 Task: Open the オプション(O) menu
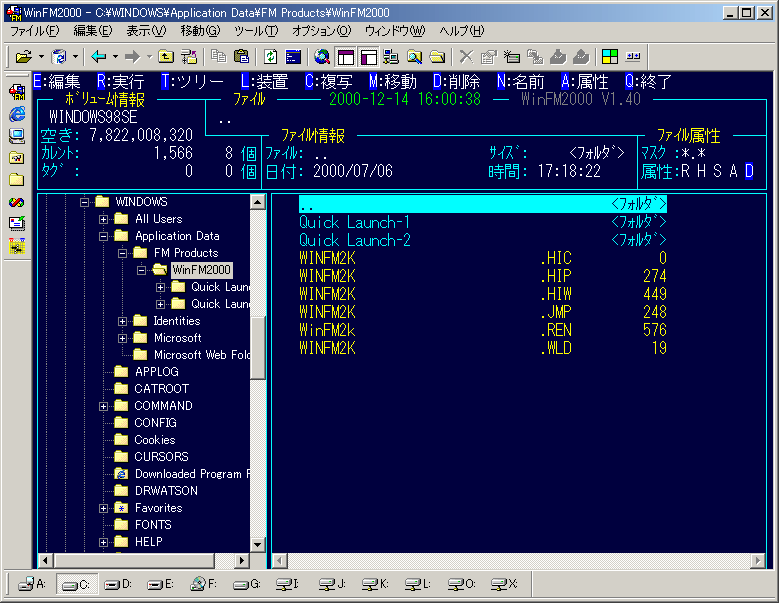pos(321,31)
